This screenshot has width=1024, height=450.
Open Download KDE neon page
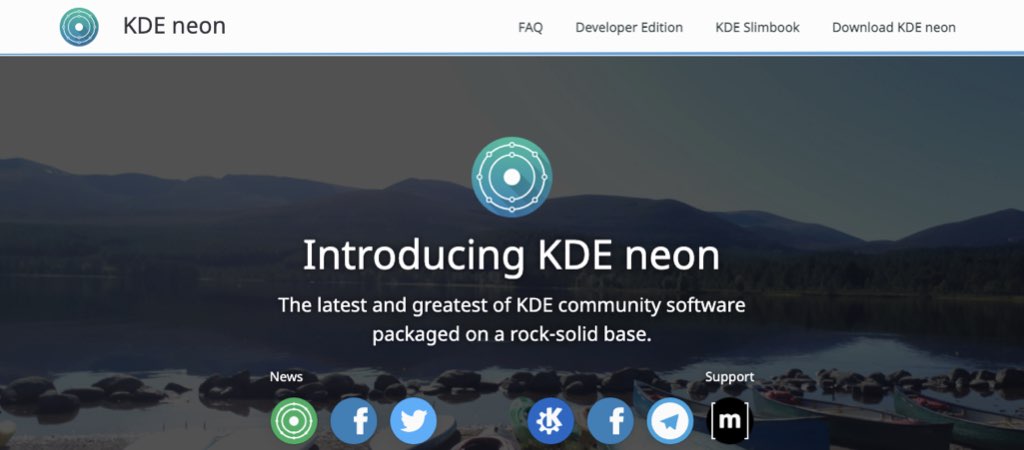(x=893, y=27)
